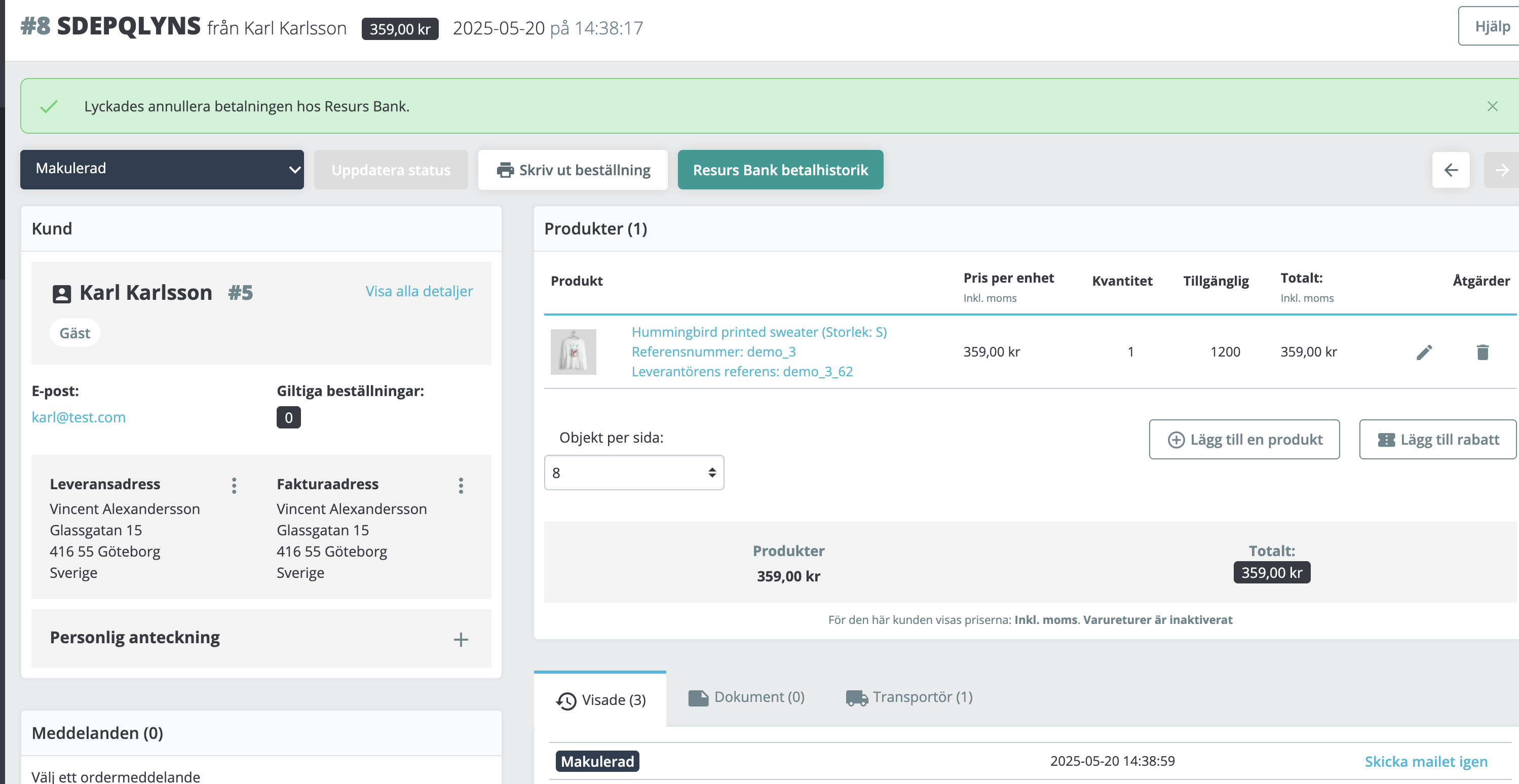Delete the product line with trash icon

click(x=1483, y=352)
